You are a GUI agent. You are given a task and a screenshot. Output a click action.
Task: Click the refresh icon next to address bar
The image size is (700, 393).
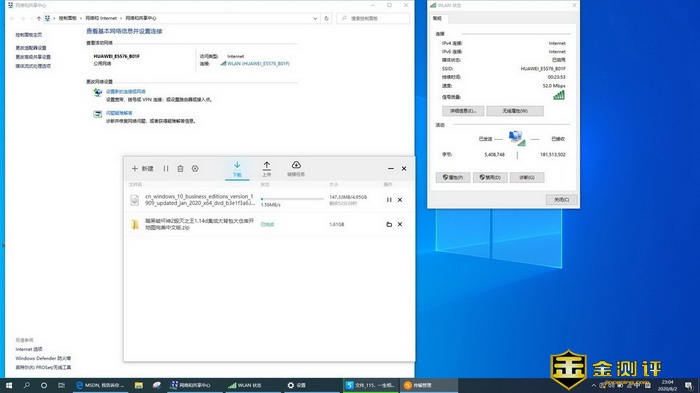(326, 18)
